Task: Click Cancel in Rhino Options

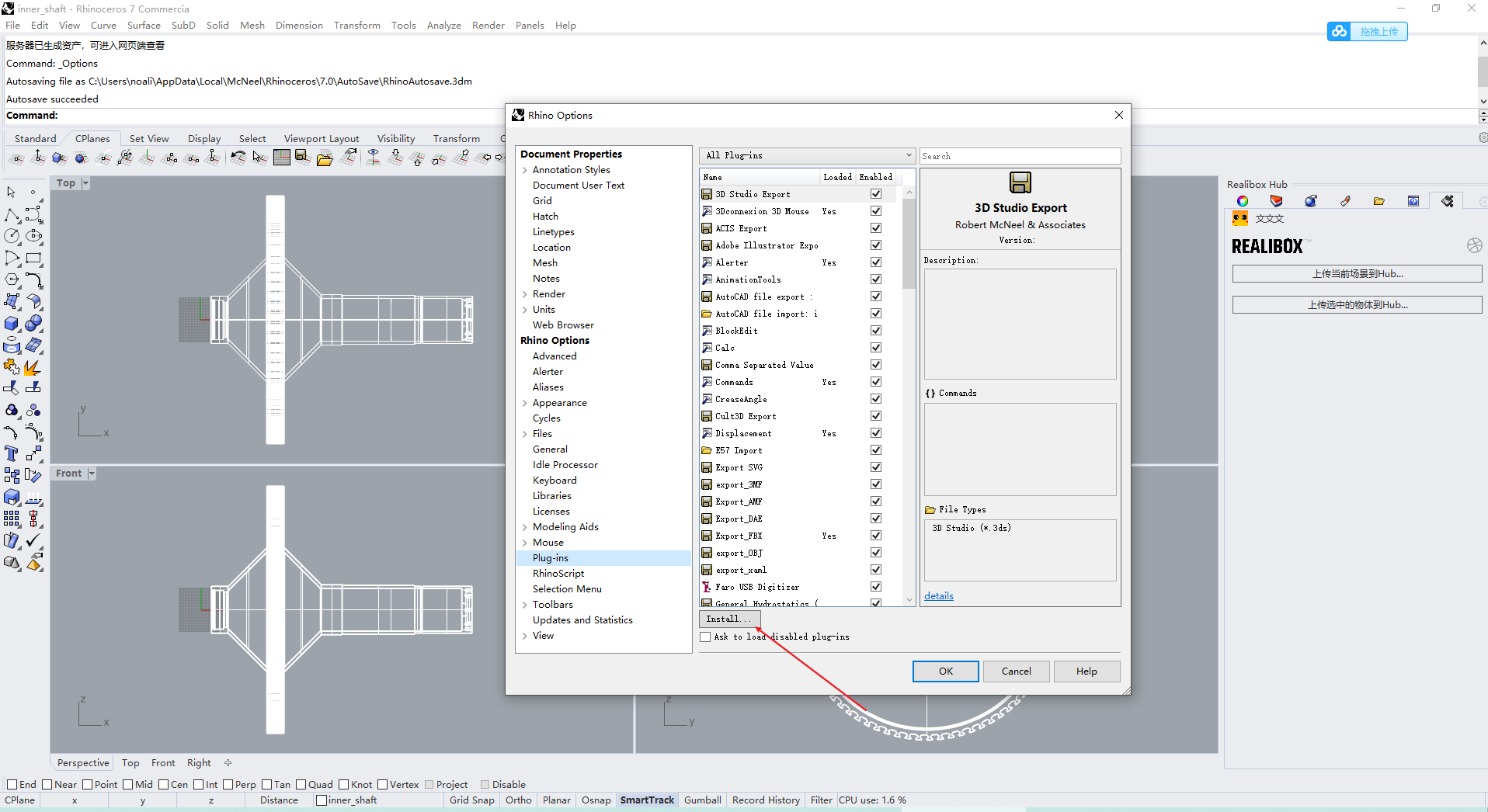Action: [1016, 671]
